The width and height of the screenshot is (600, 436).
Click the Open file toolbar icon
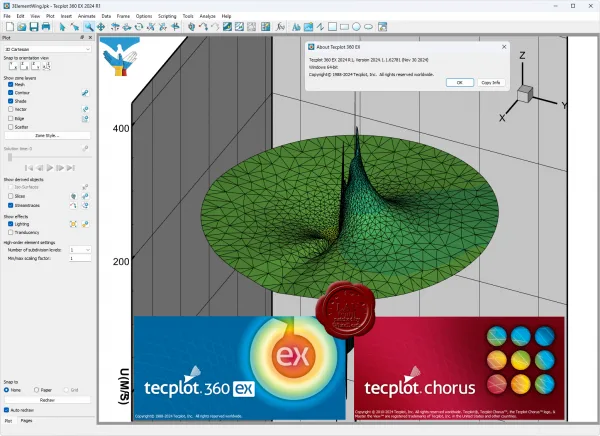(22, 26)
